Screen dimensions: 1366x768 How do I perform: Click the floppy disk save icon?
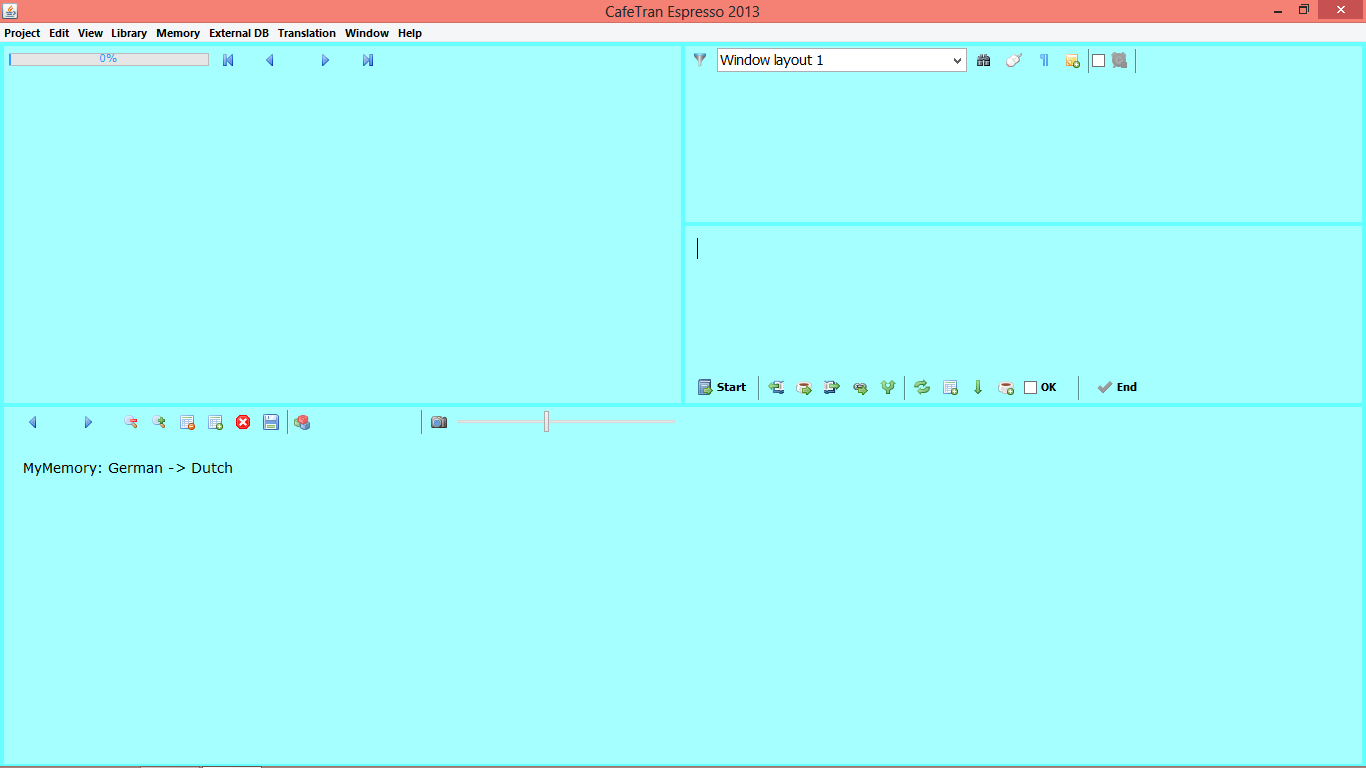[x=271, y=423]
